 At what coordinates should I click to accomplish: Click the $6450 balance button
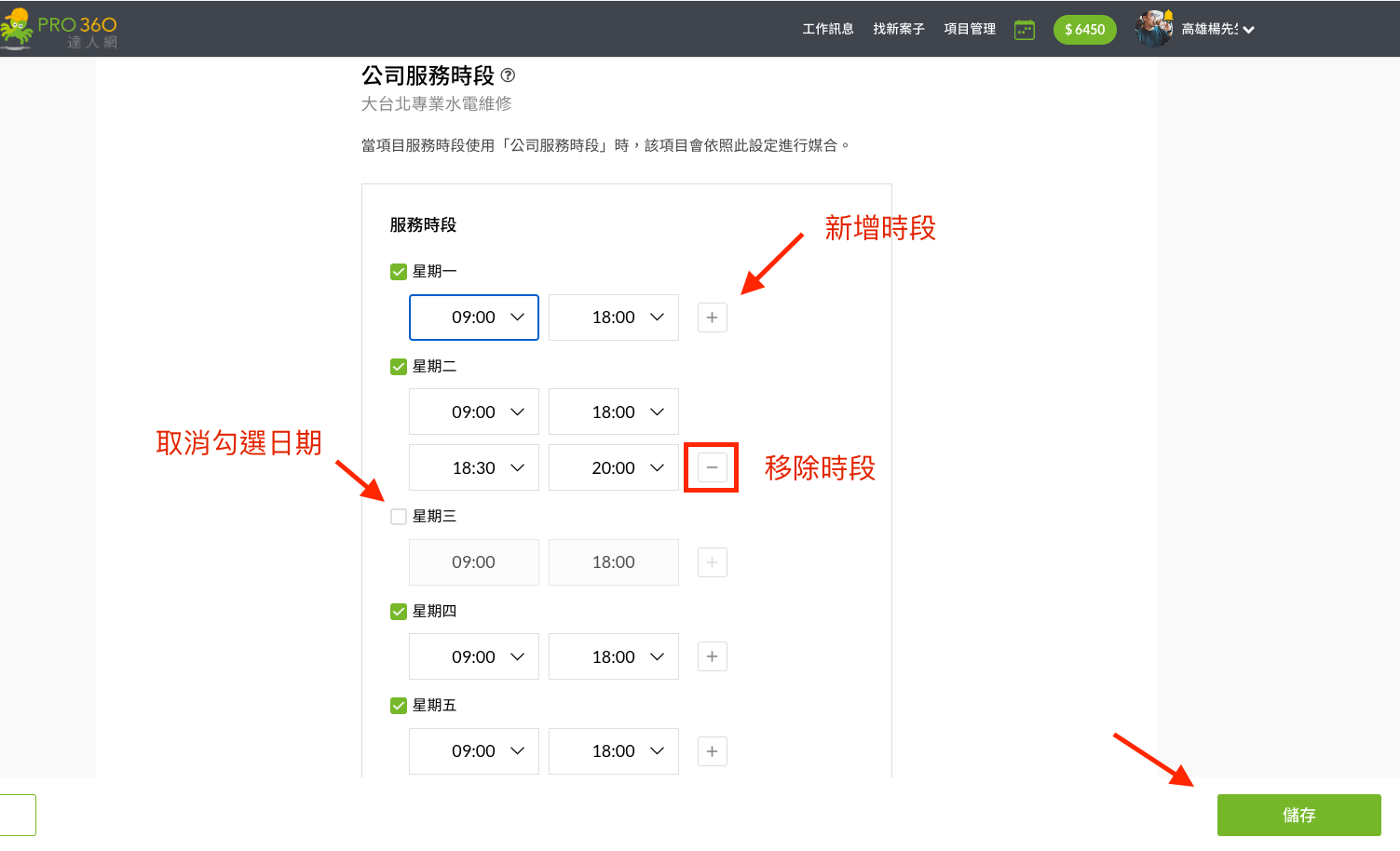coord(1084,30)
